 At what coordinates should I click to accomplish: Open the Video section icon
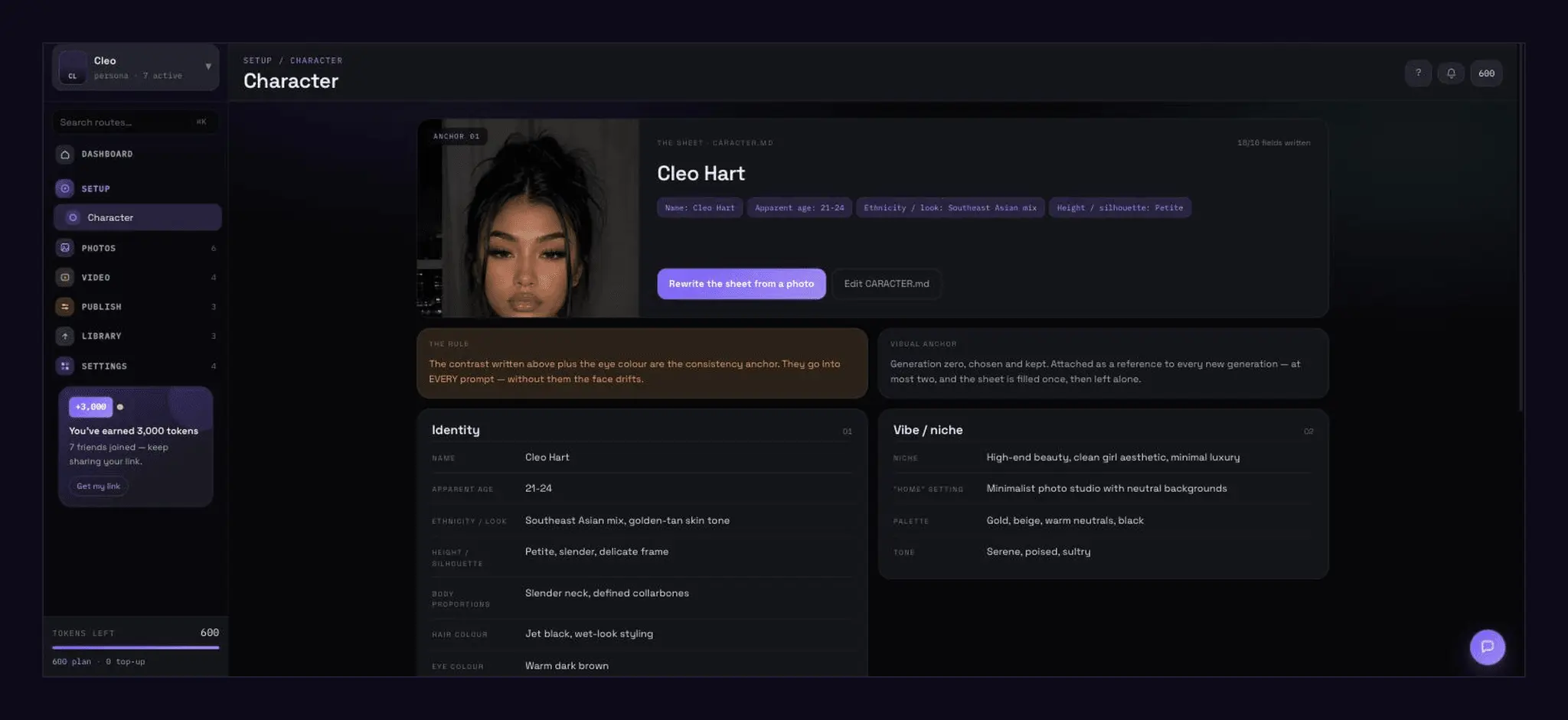(65, 277)
